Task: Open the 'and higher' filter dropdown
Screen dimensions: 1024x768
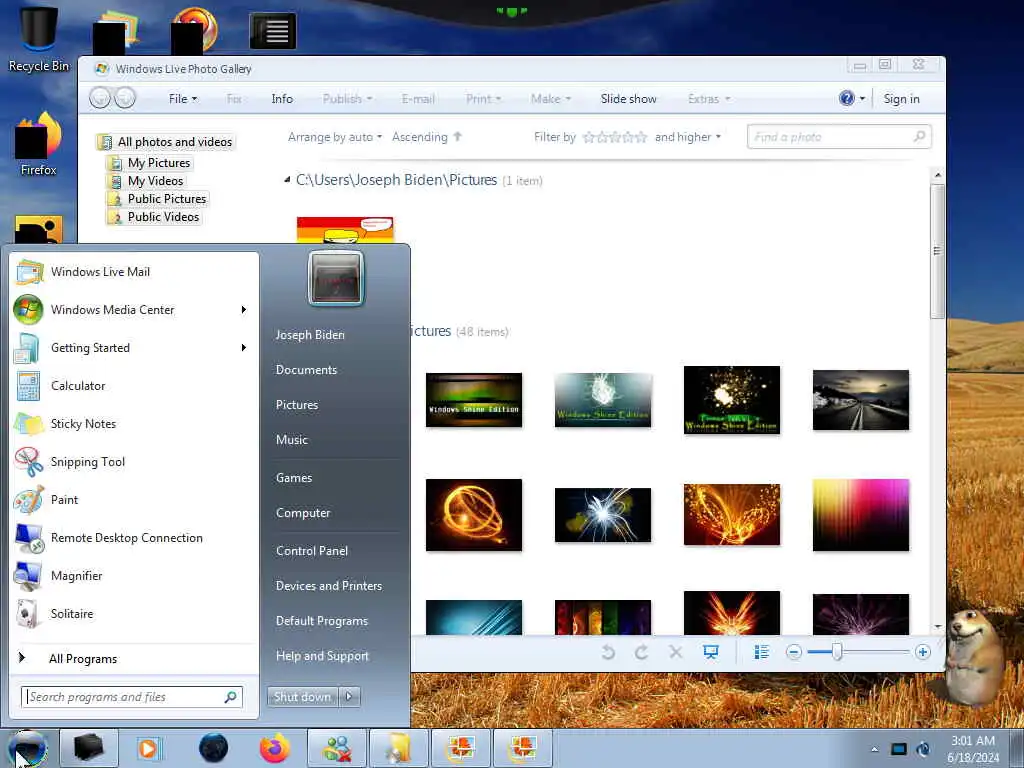Action: point(688,137)
